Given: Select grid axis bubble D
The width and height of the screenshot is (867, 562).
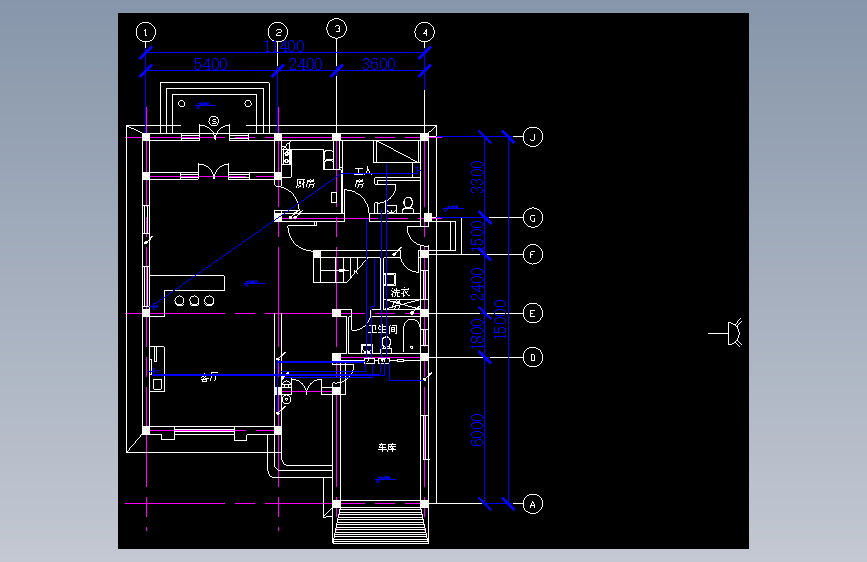Looking at the screenshot, I should click(x=533, y=357).
